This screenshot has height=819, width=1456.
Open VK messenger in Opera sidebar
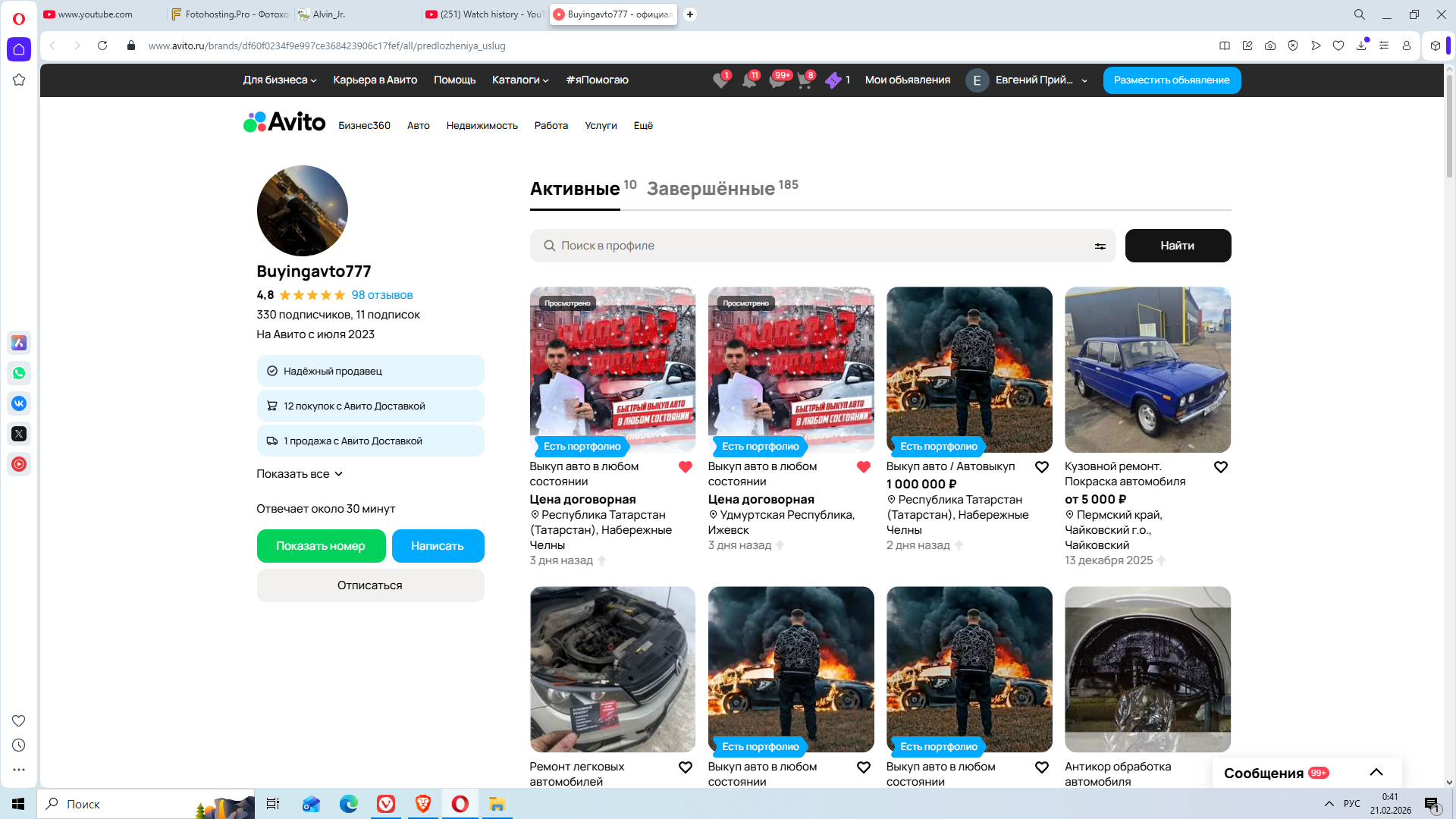point(19,403)
